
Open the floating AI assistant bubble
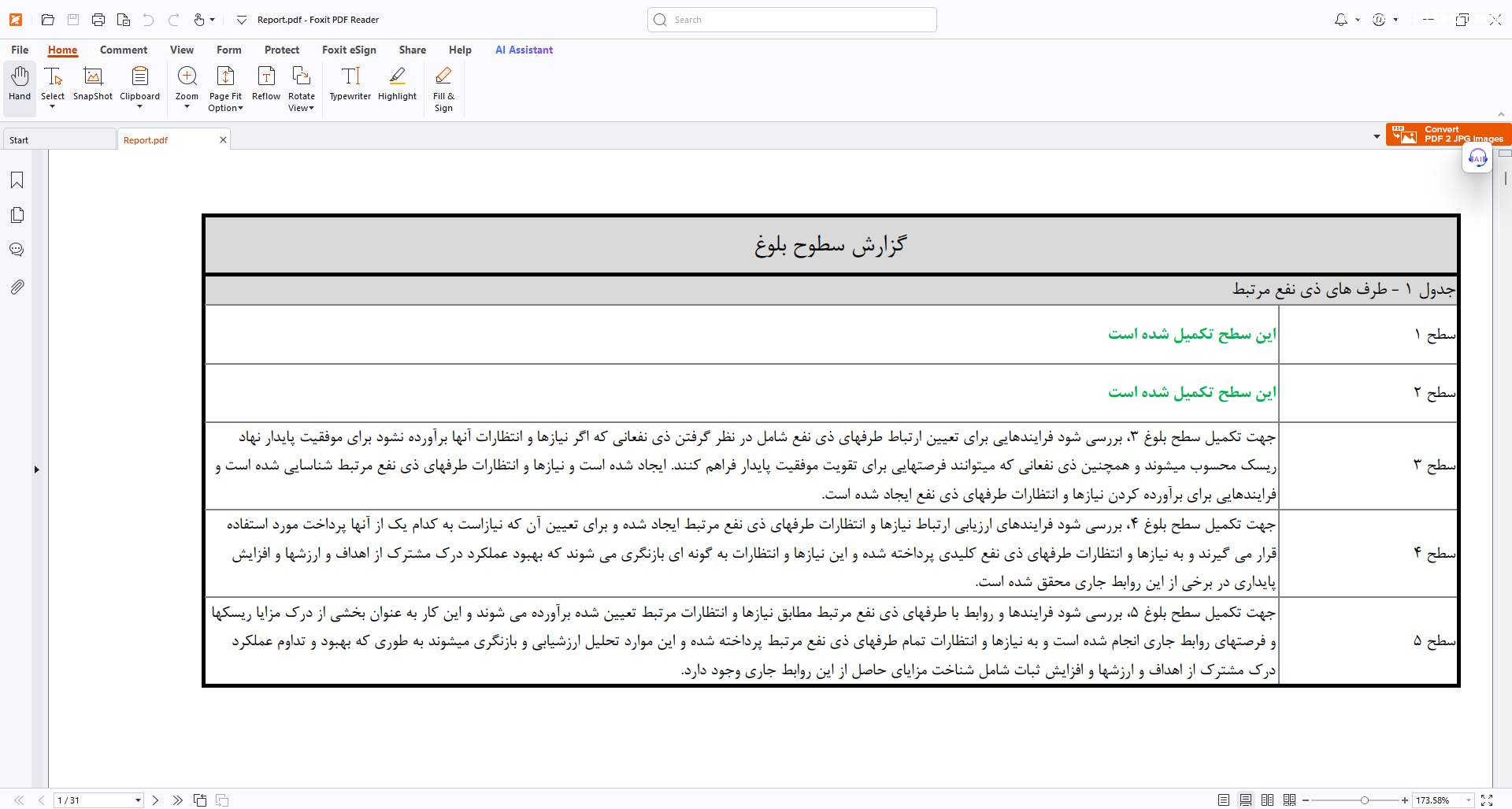tap(1477, 158)
